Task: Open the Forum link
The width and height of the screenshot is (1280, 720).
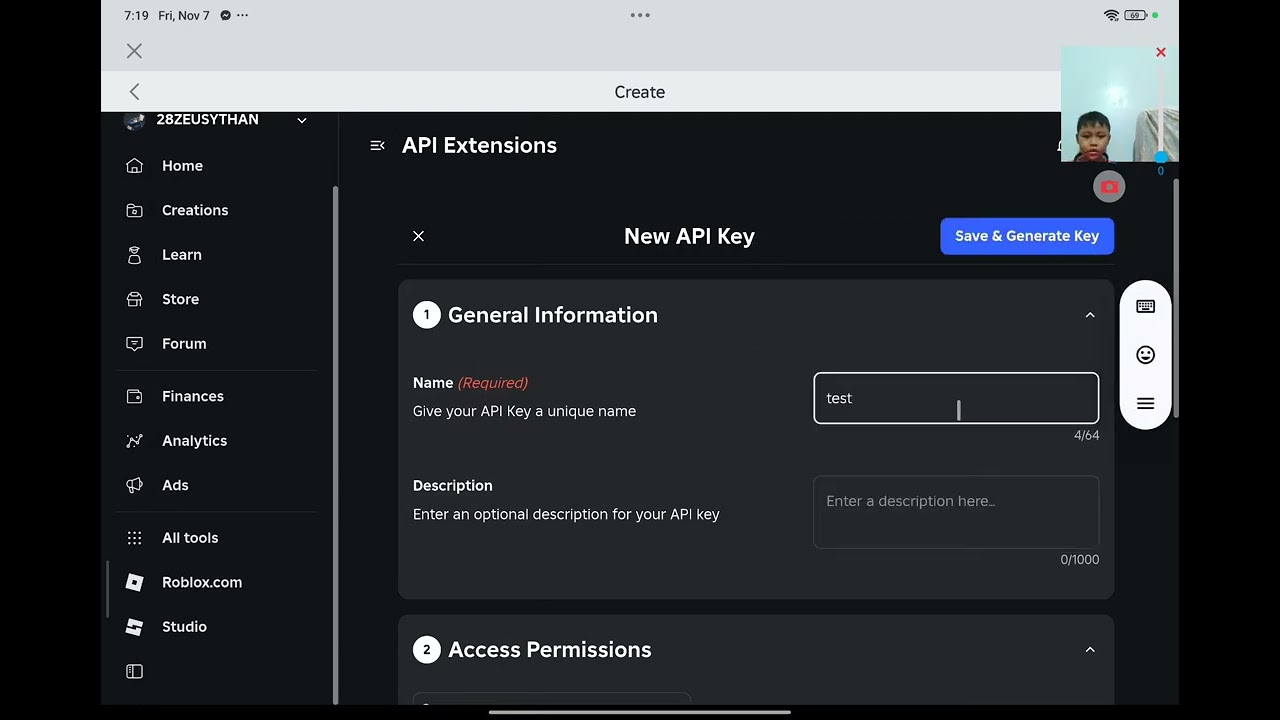Action: [184, 343]
